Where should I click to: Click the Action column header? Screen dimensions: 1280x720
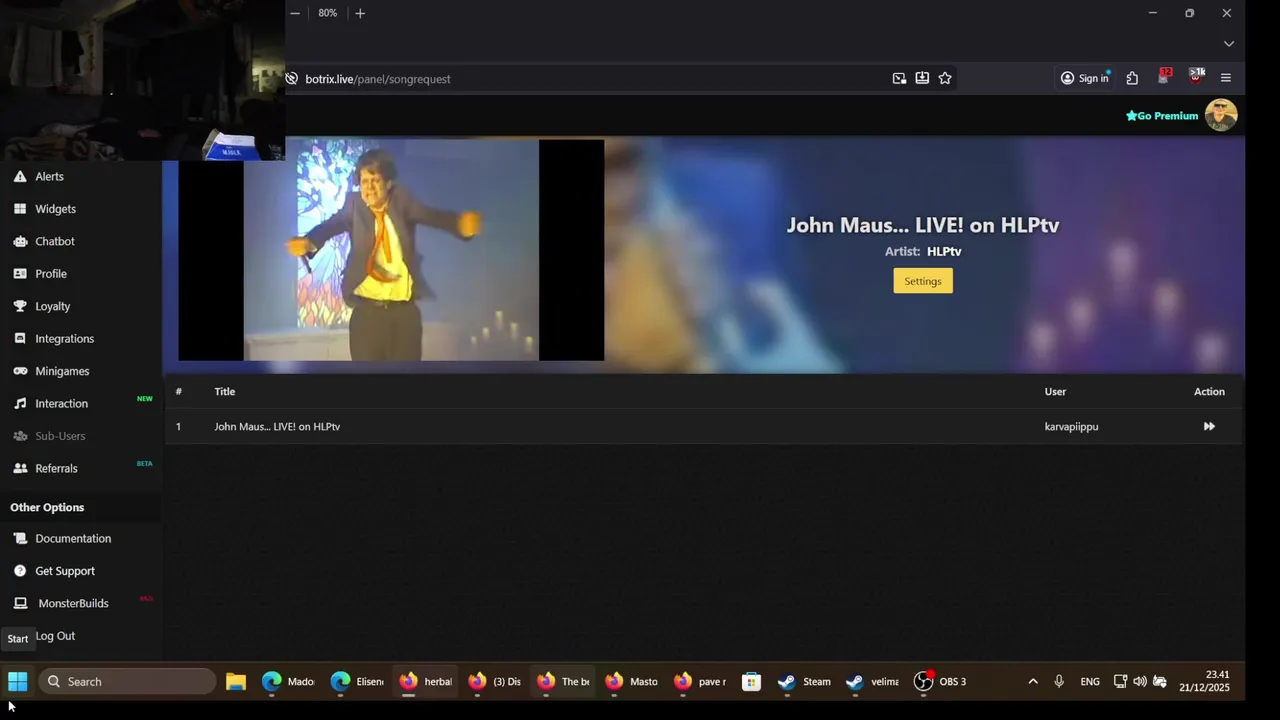coord(1209,392)
